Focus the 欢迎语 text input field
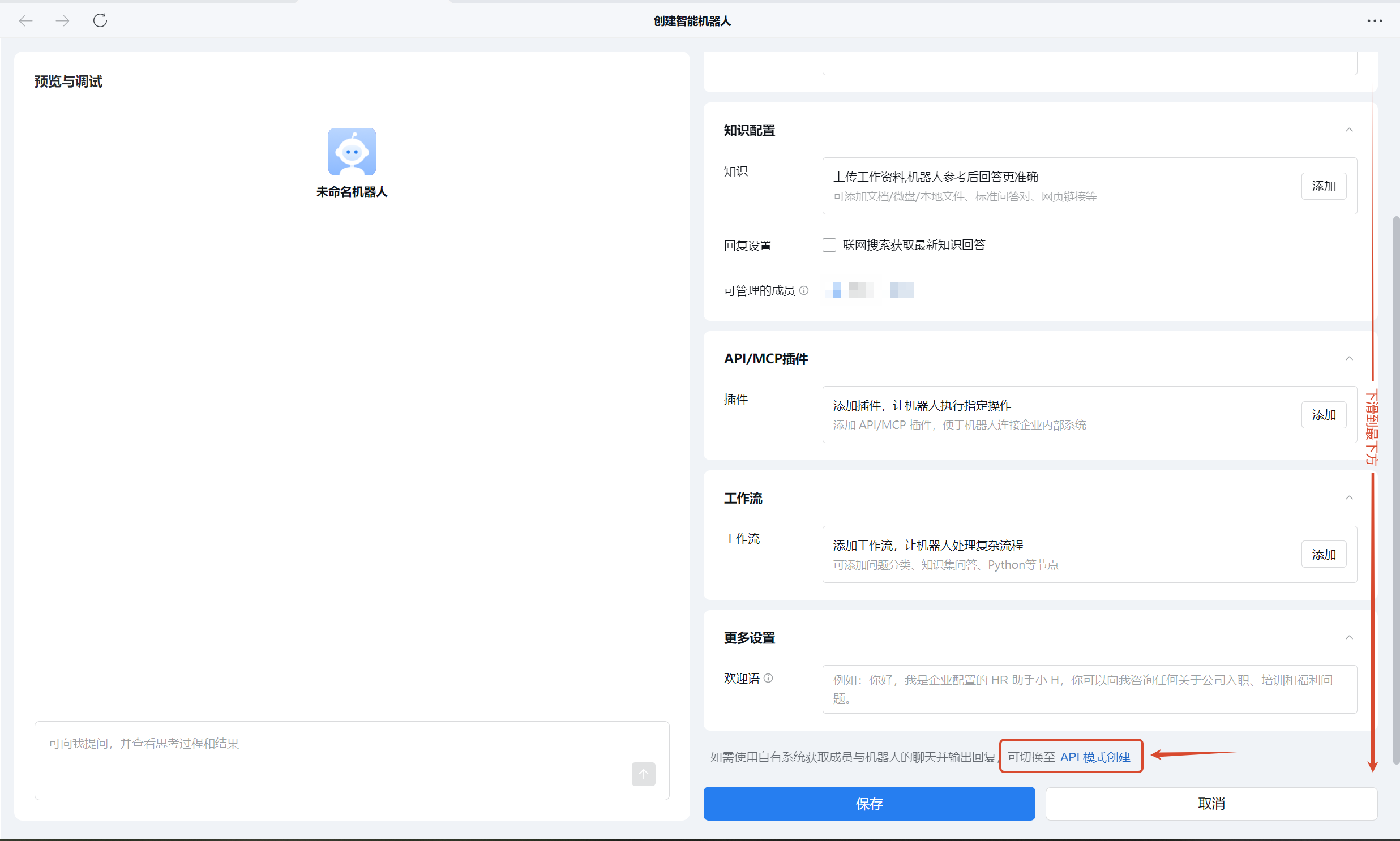The width and height of the screenshot is (1400, 841). tap(1089, 689)
